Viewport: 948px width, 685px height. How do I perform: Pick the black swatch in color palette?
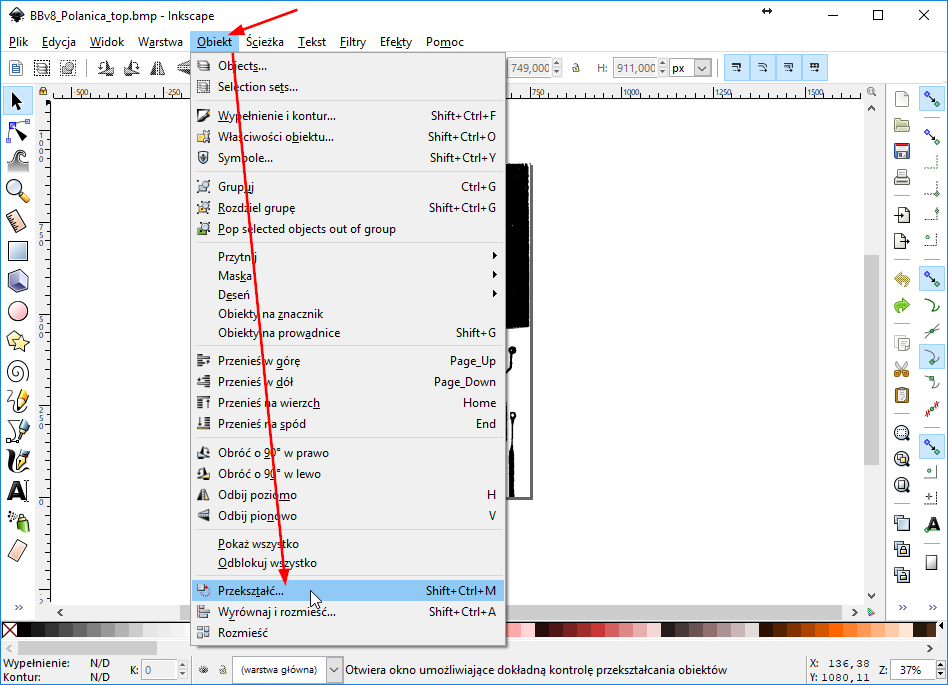tap(24, 630)
